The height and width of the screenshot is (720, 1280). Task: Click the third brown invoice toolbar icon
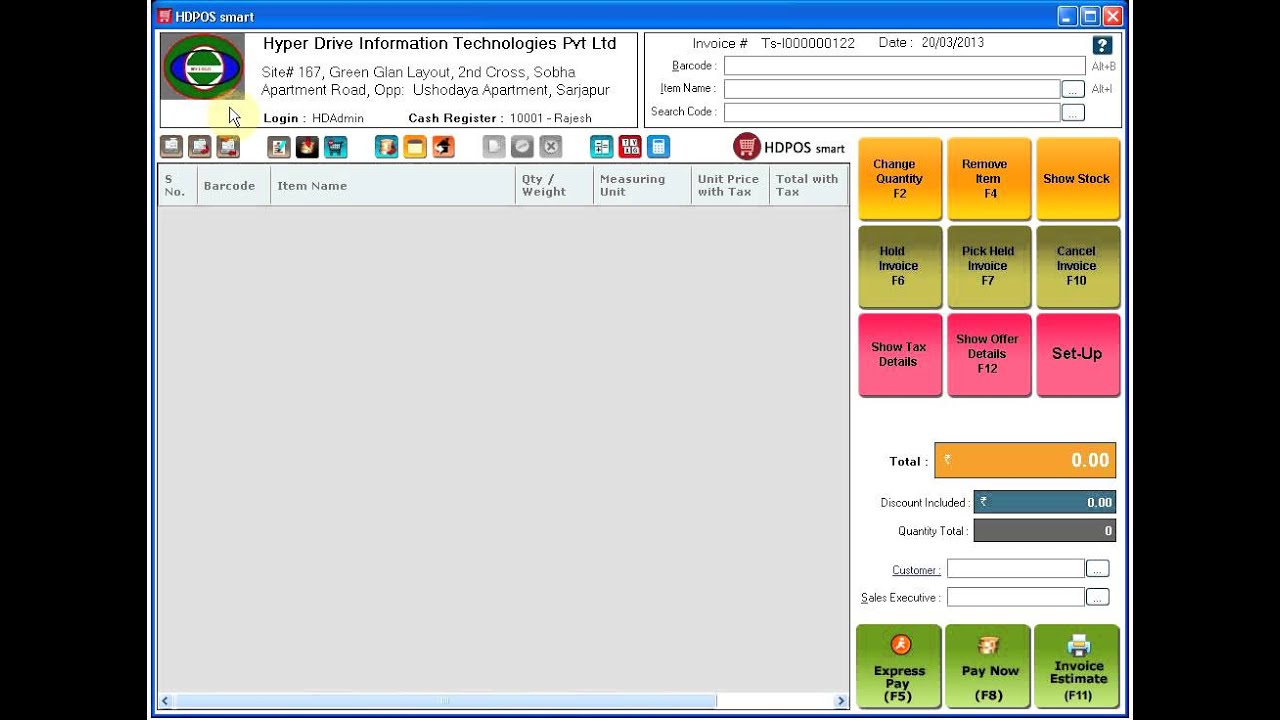tap(228, 147)
